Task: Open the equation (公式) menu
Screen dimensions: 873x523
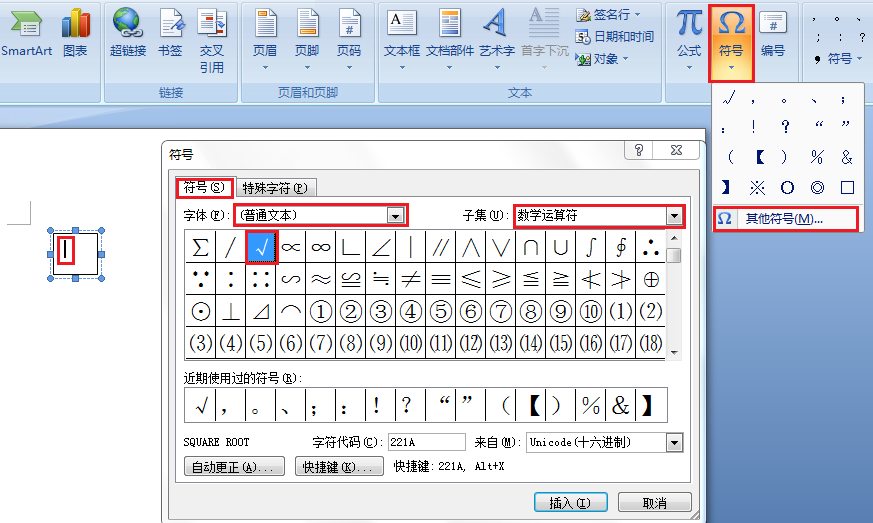Action: click(689, 39)
